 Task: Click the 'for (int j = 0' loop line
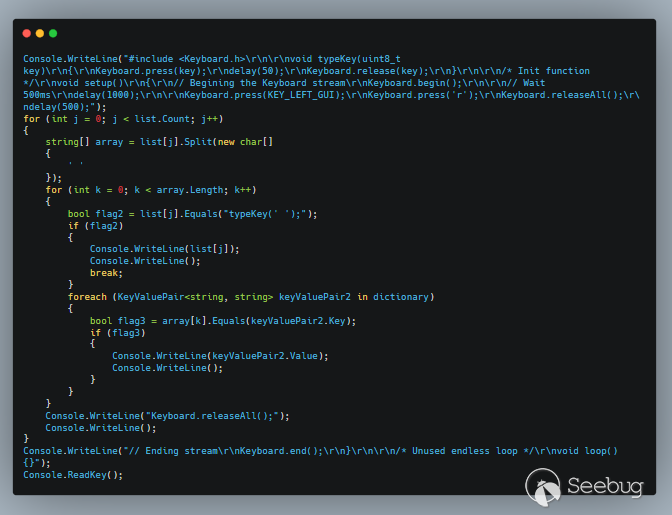point(118,119)
